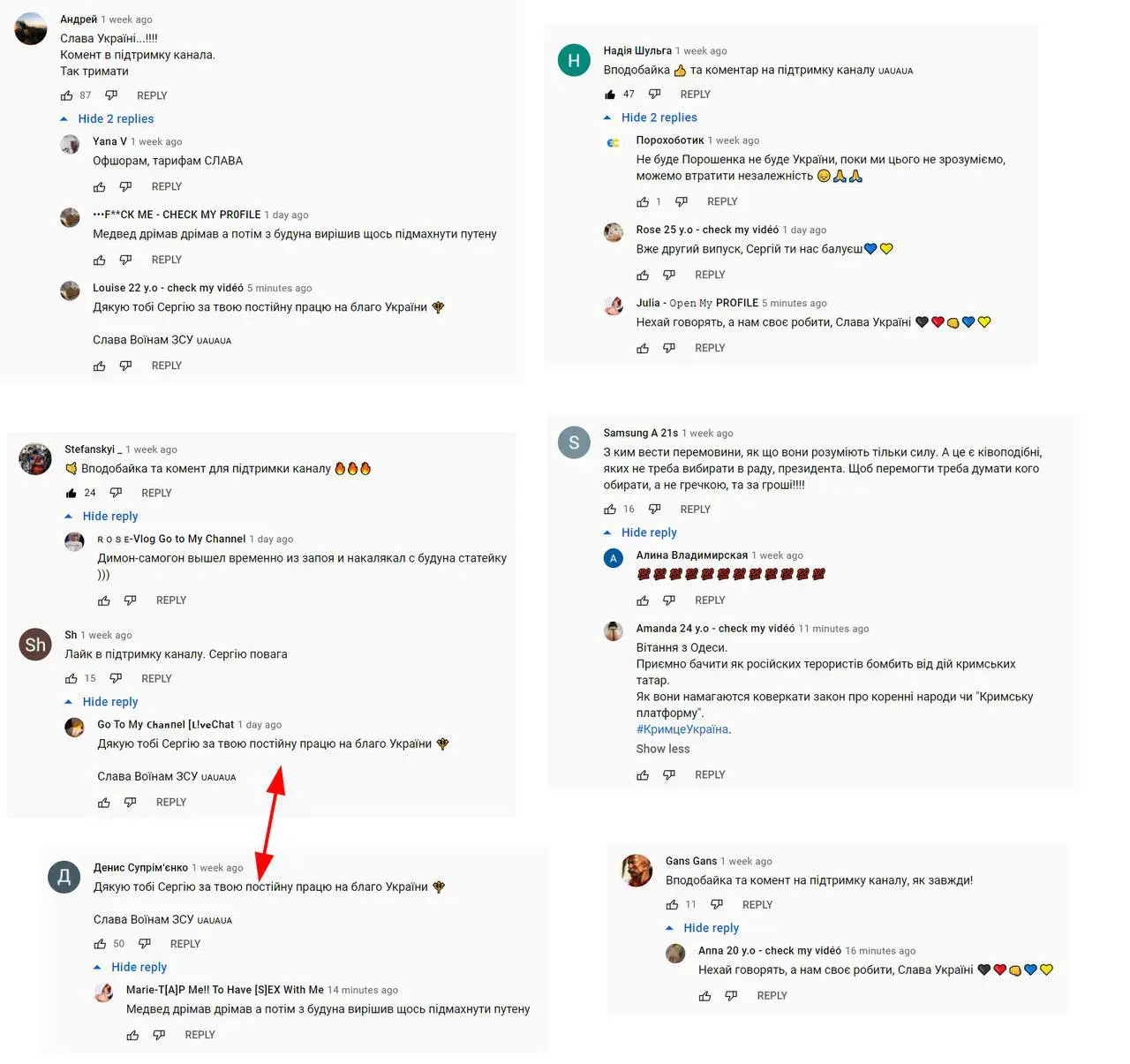The image size is (1130, 1064).
Task: Like Sh comment with 15 likes
Action: click(72, 678)
